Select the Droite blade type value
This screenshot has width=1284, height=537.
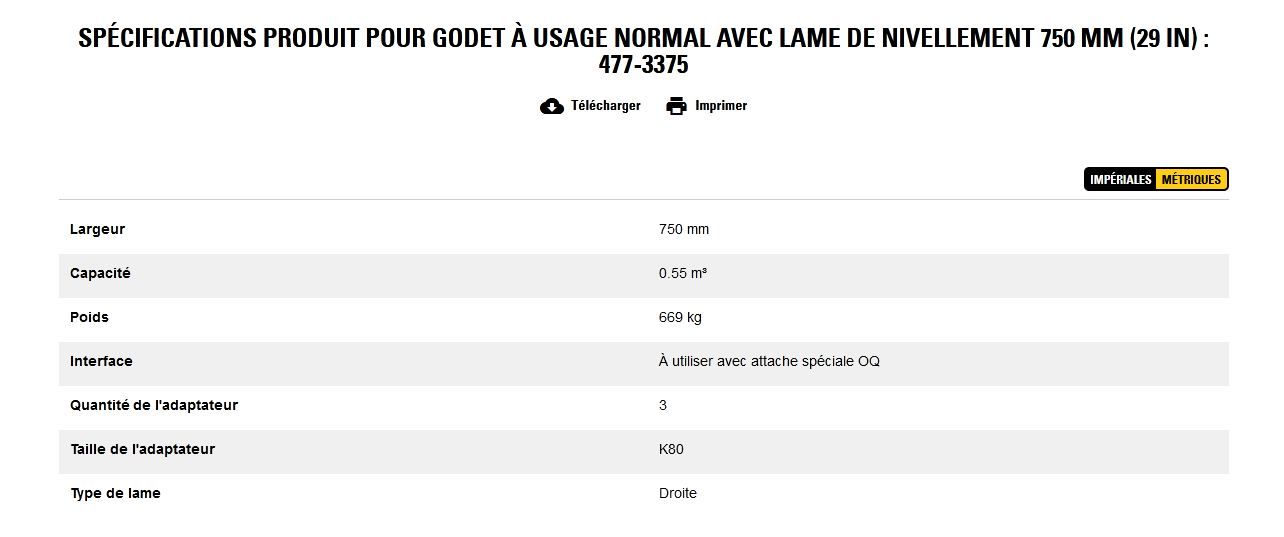tap(678, 494)
